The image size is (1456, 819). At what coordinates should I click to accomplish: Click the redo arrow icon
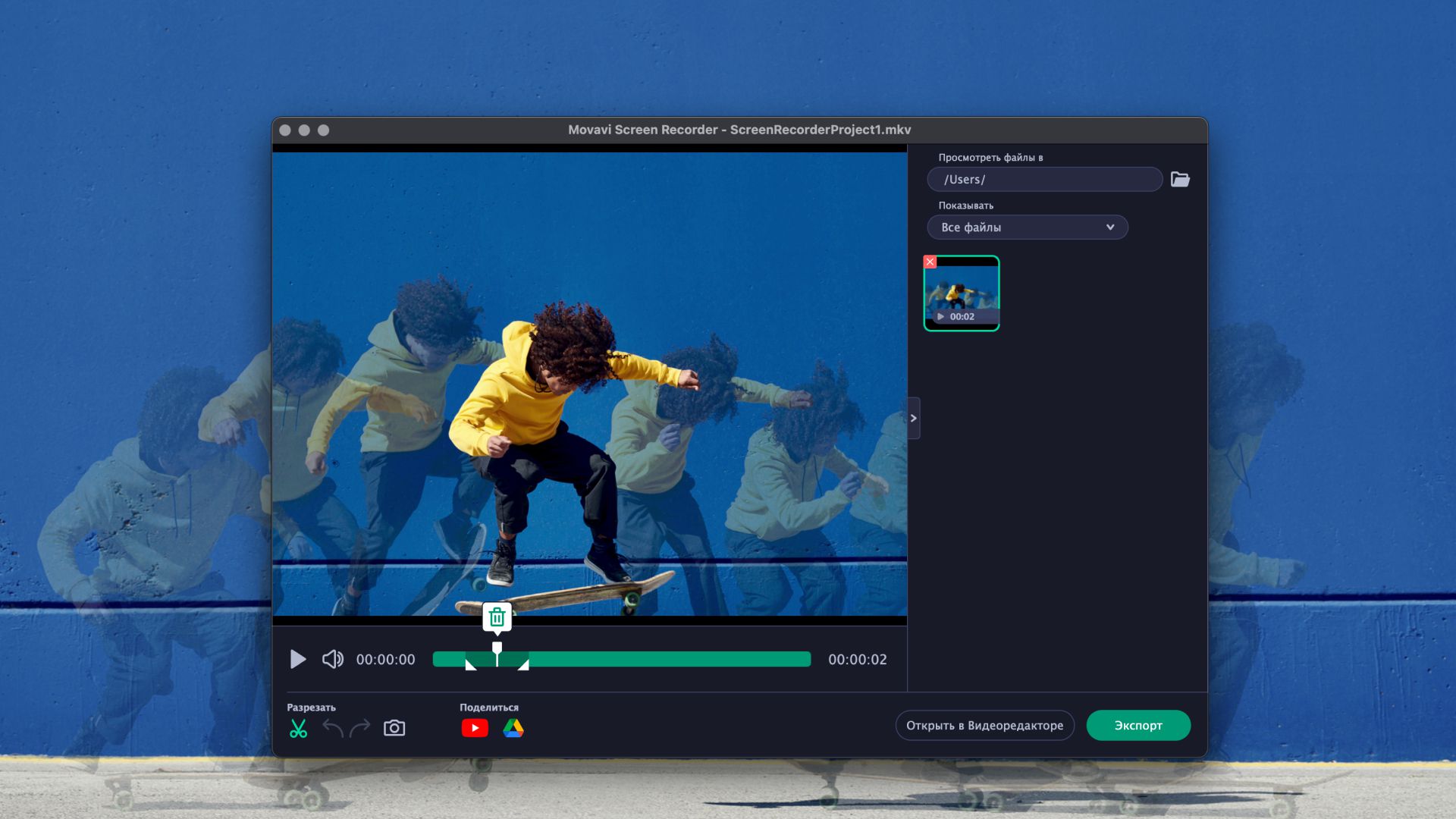[x=360, y=728]
